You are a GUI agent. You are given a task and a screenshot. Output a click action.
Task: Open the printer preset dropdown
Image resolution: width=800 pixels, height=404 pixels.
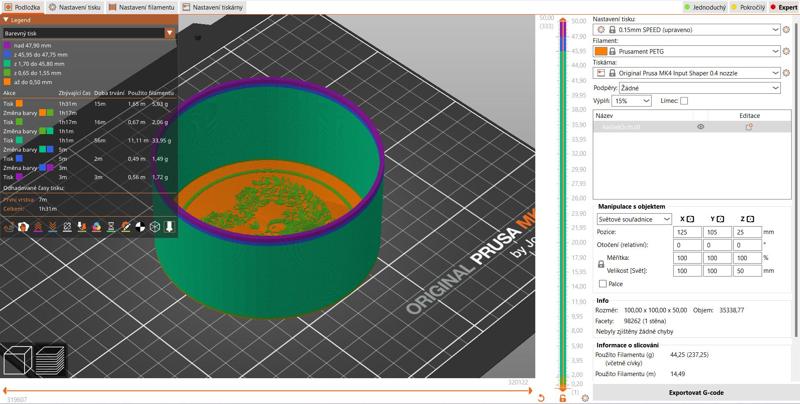click(x=686, y=73)
